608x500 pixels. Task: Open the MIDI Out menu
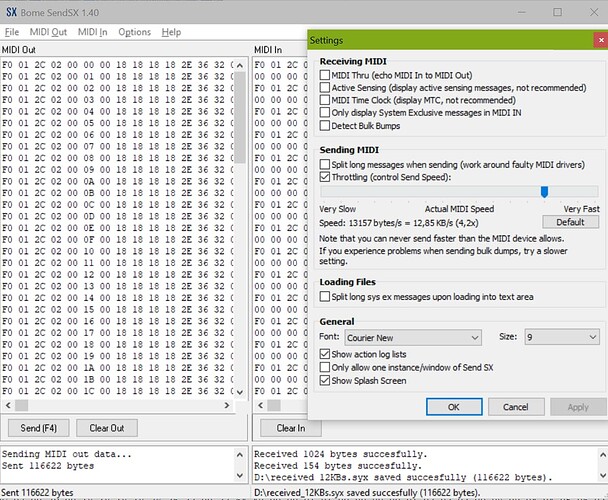point(48,32)
